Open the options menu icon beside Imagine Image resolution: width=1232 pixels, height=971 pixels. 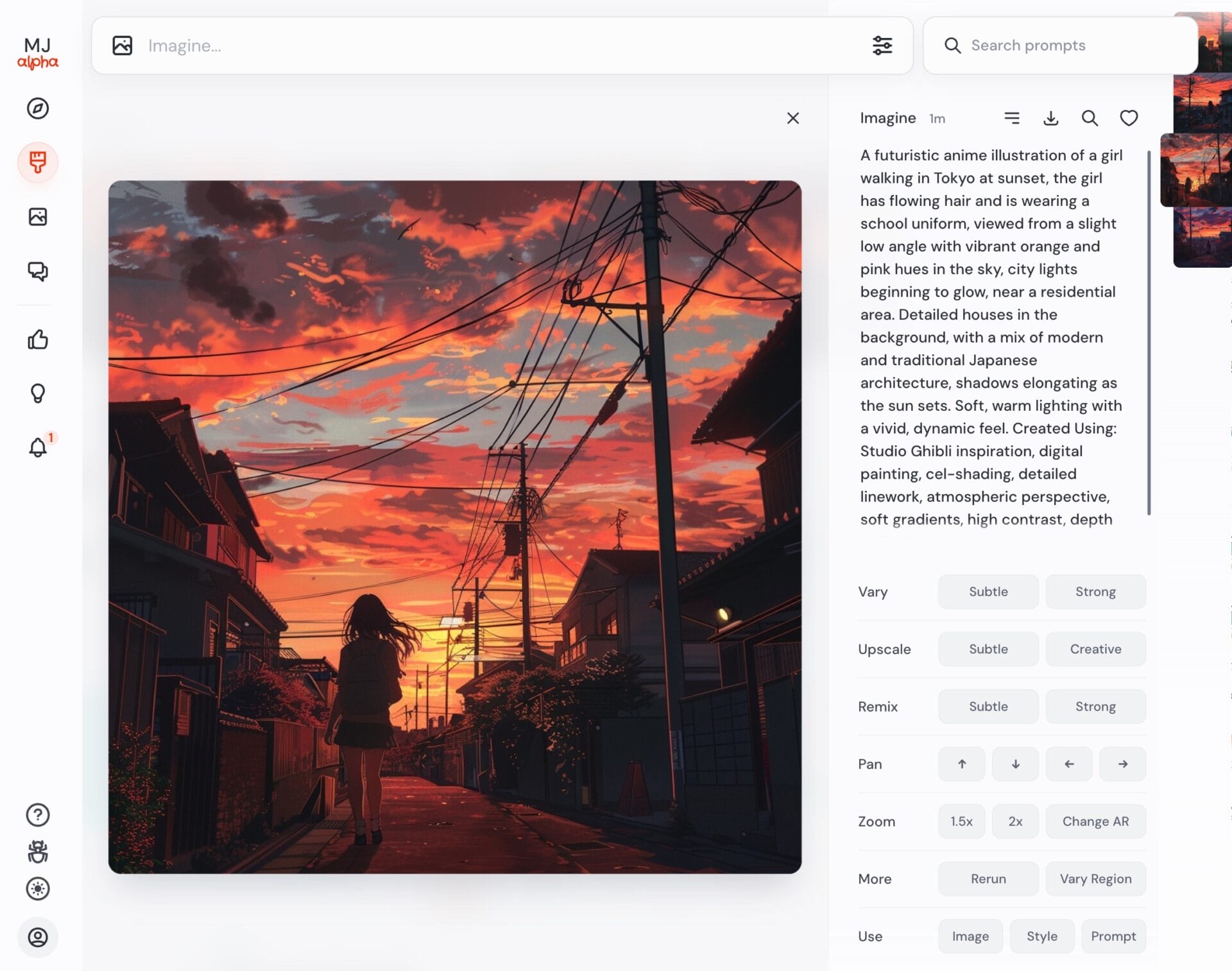click(x=1012, y=118)
